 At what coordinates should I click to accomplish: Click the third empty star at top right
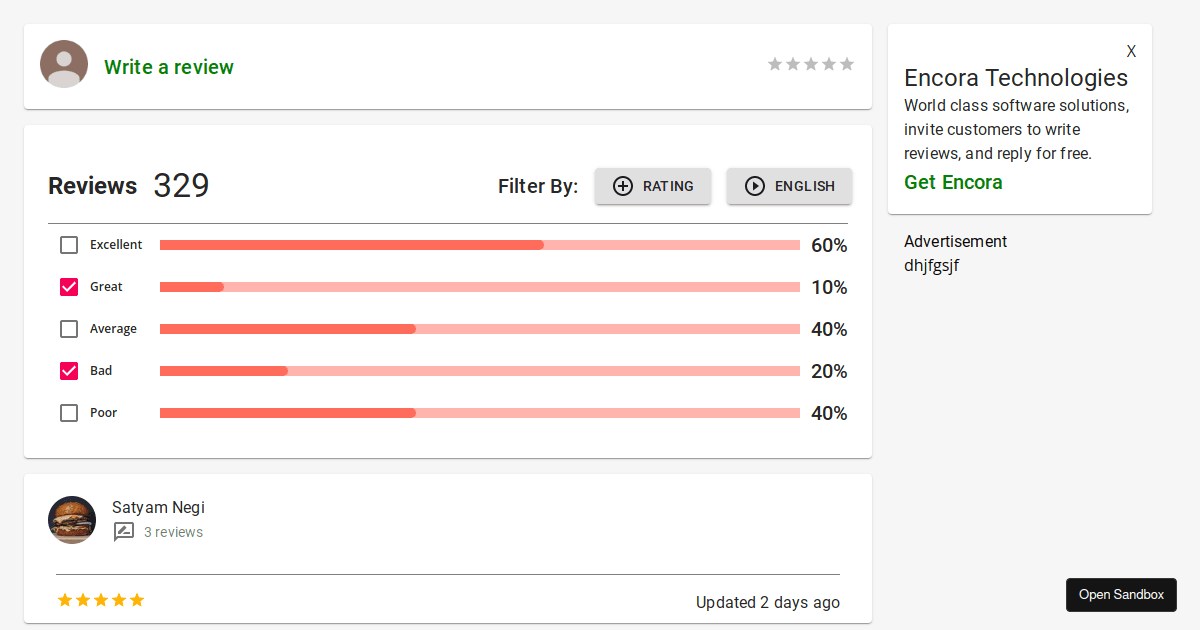point(811,63)
